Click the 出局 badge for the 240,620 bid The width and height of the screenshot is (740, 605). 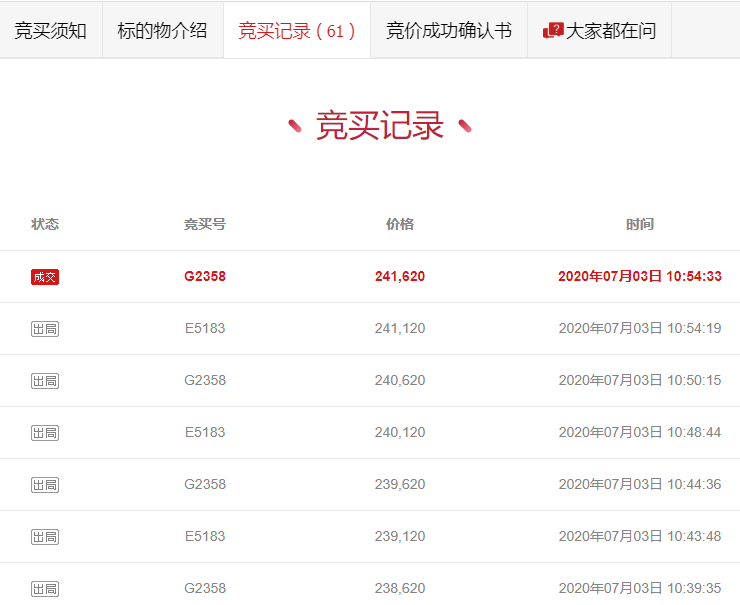(45, 381)
